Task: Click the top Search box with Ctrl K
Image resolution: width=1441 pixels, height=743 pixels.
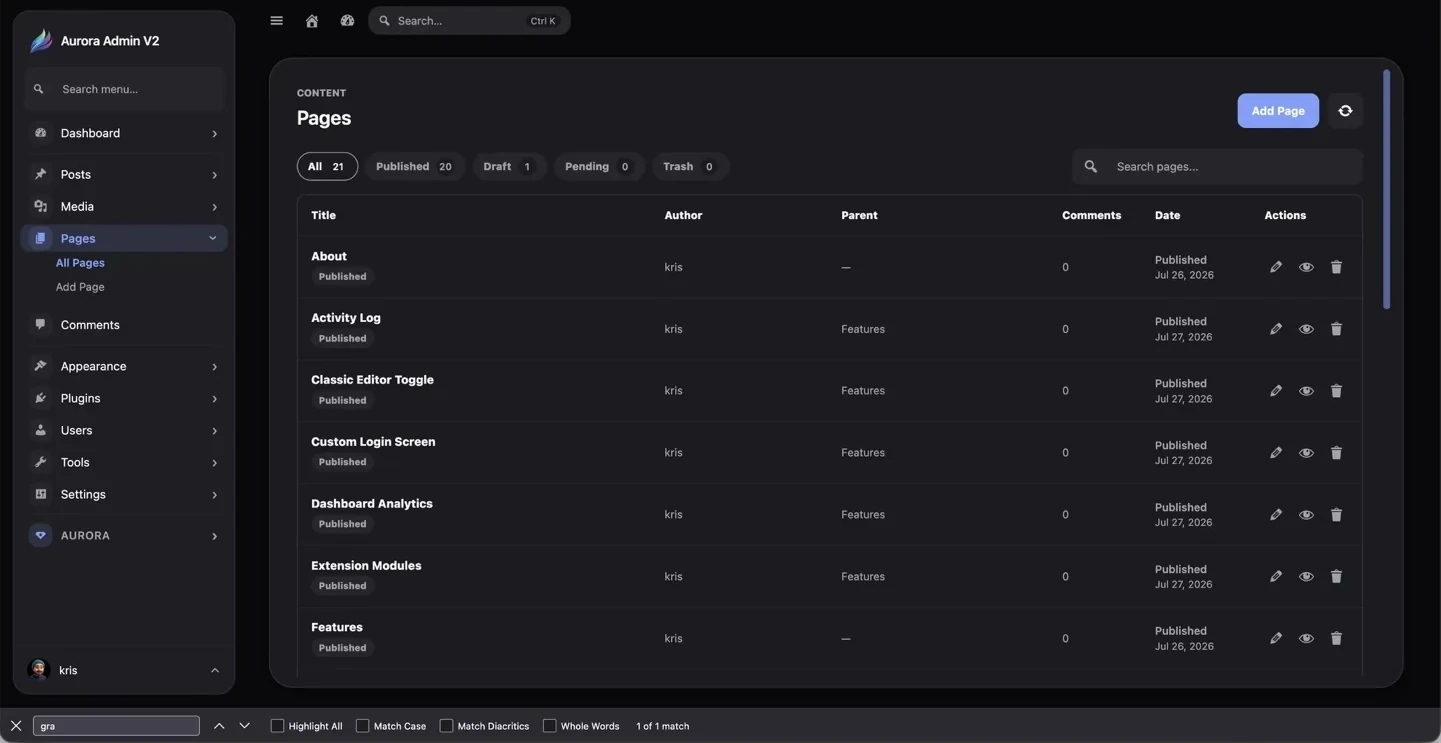Action: coord(469,20)
